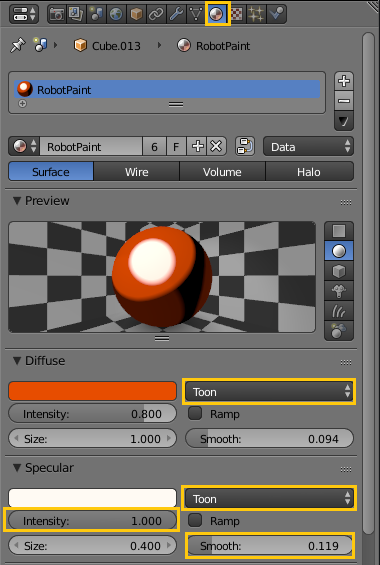Open the Specular shader Toon dropdown
This screenshot has height=565, width=380.
coord(269,499)
